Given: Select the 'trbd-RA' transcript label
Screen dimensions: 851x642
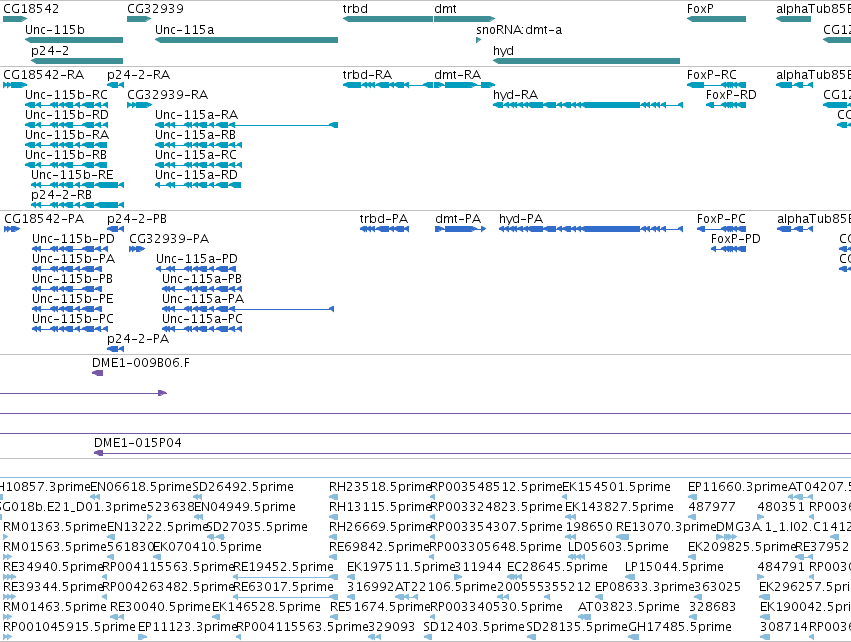Looking at the screenshot, I should click(367, 74).
